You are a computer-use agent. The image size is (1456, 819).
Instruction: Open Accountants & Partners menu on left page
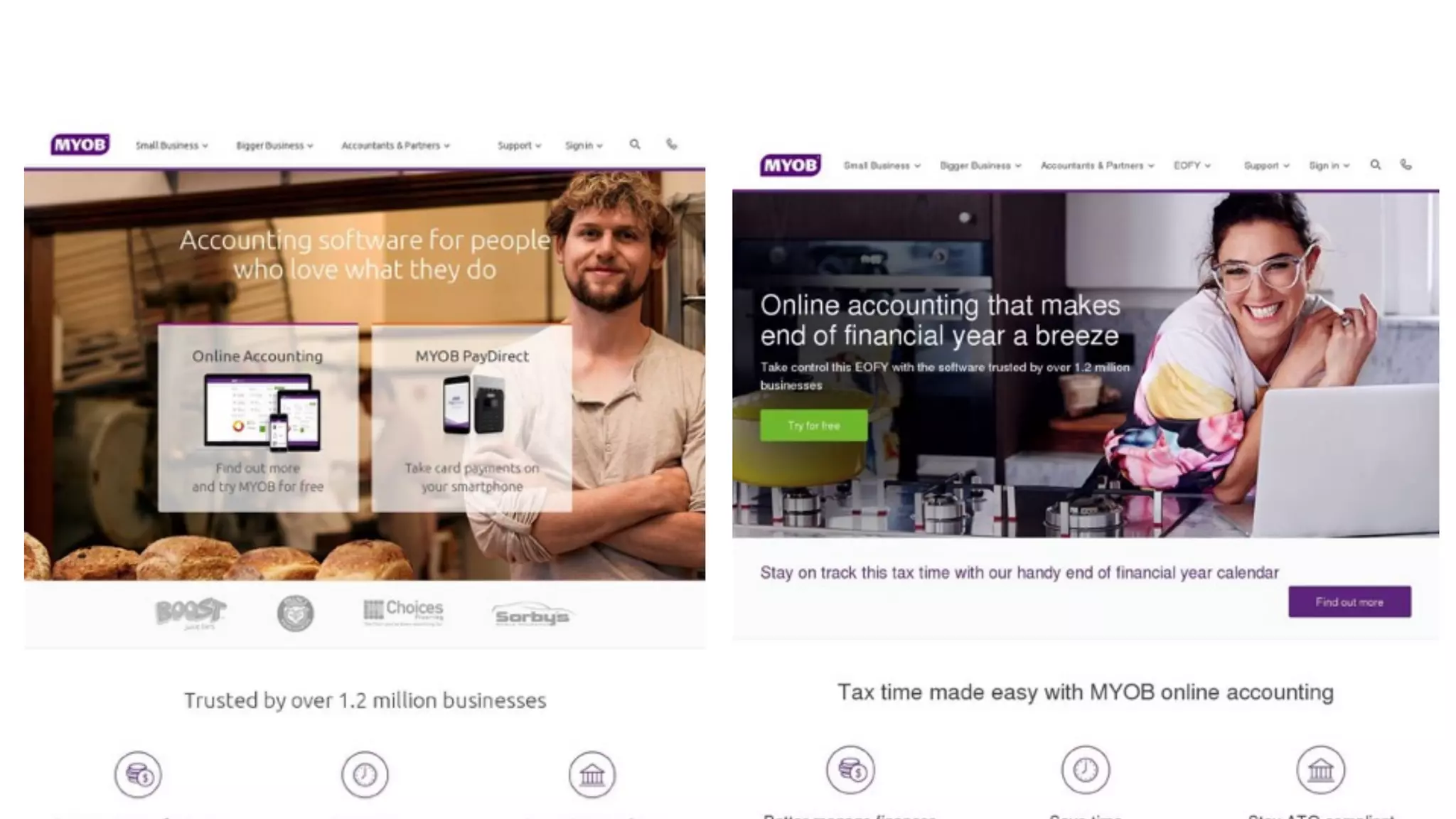tap(395, 146)
